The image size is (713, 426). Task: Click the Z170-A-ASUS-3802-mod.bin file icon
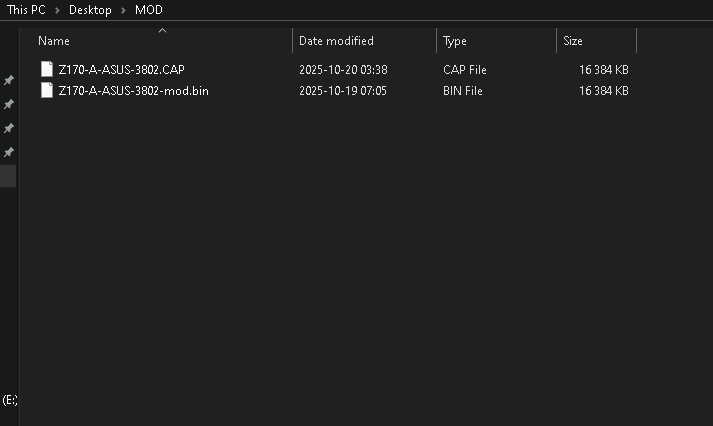click(47, 91)
